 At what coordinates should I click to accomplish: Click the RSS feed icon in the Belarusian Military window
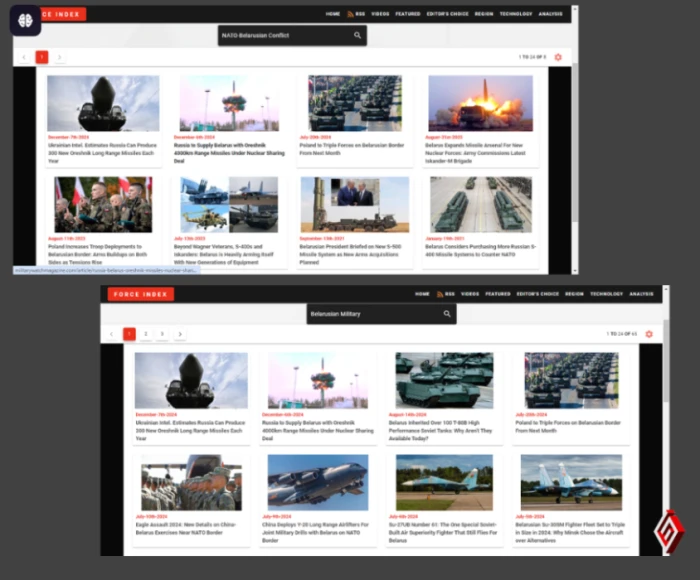(437, 294)
